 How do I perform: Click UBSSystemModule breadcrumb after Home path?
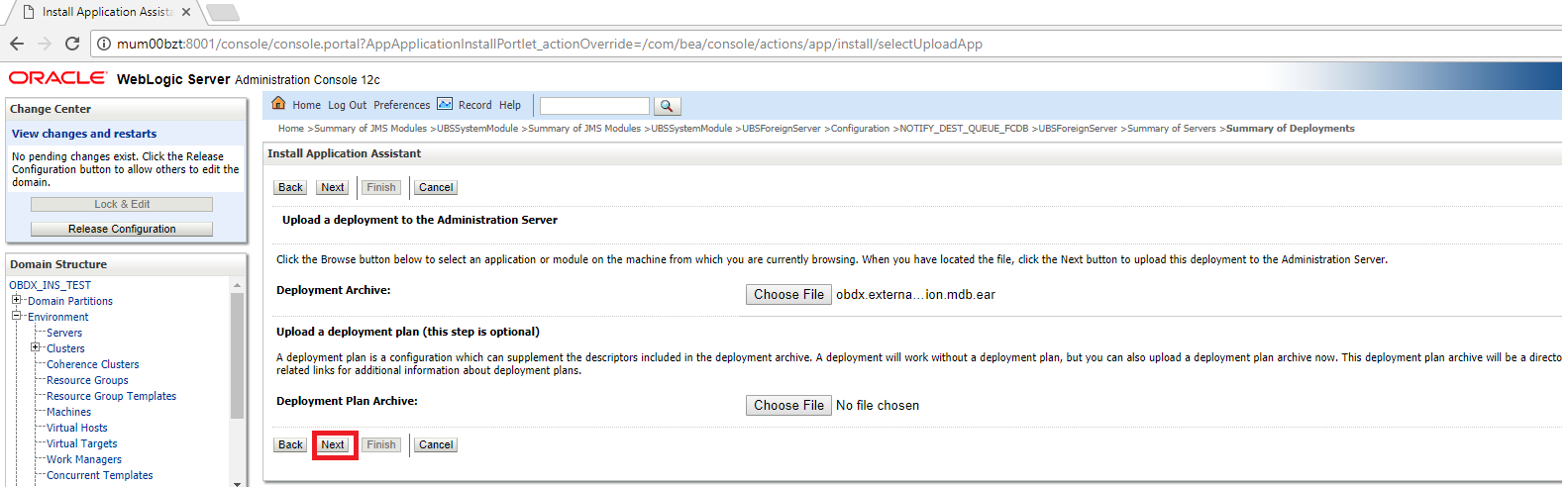click(477, 129)
